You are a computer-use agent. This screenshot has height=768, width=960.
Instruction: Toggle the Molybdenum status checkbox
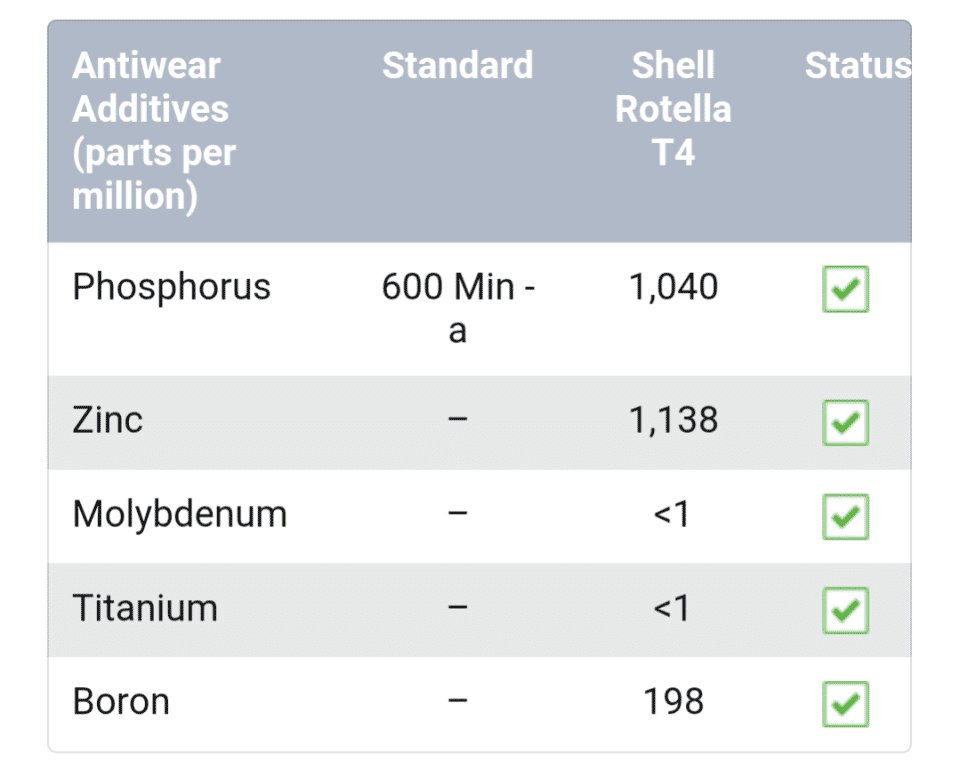tap(845, 517)
